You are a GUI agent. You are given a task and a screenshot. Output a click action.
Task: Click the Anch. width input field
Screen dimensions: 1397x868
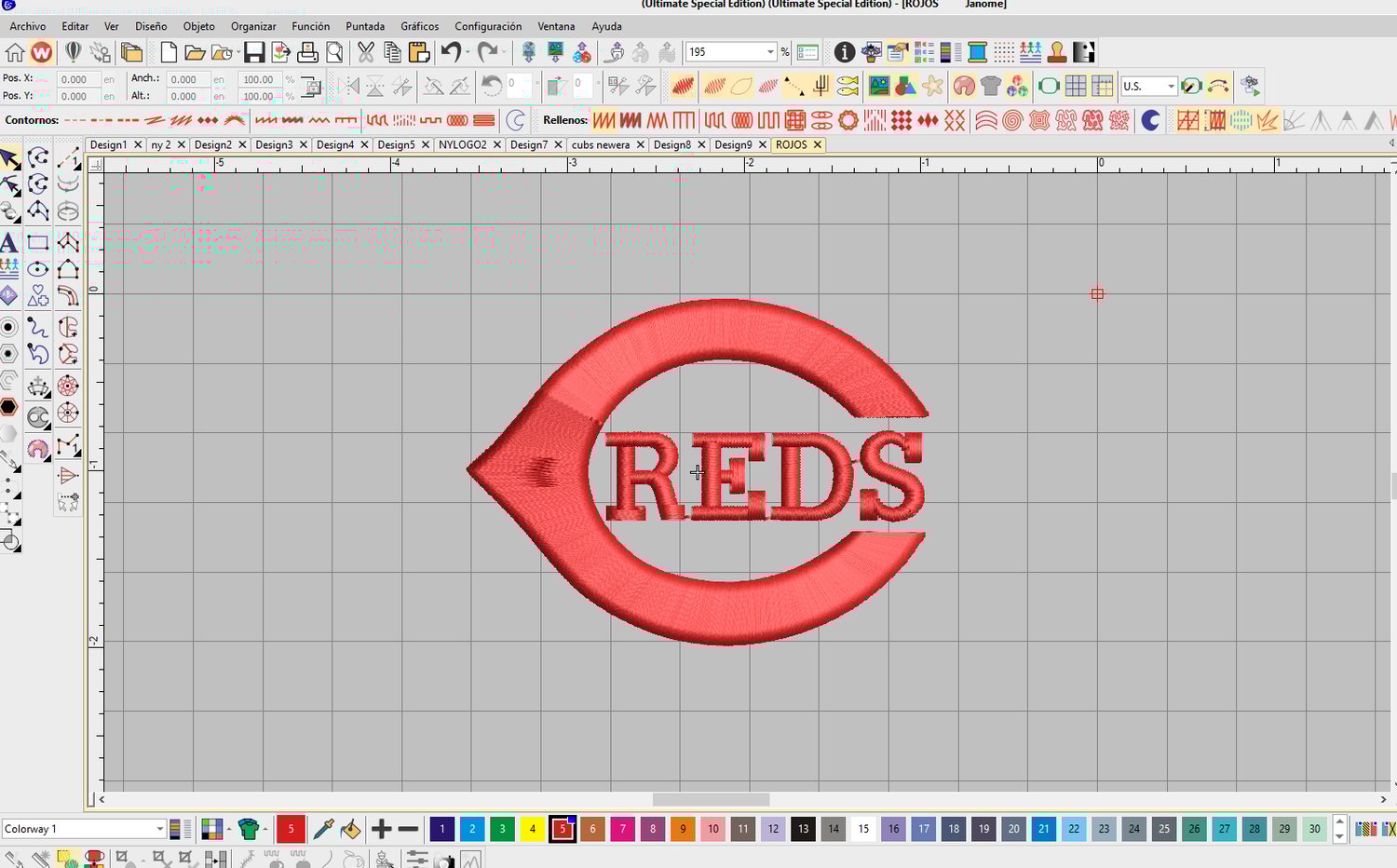pos(188,80)
